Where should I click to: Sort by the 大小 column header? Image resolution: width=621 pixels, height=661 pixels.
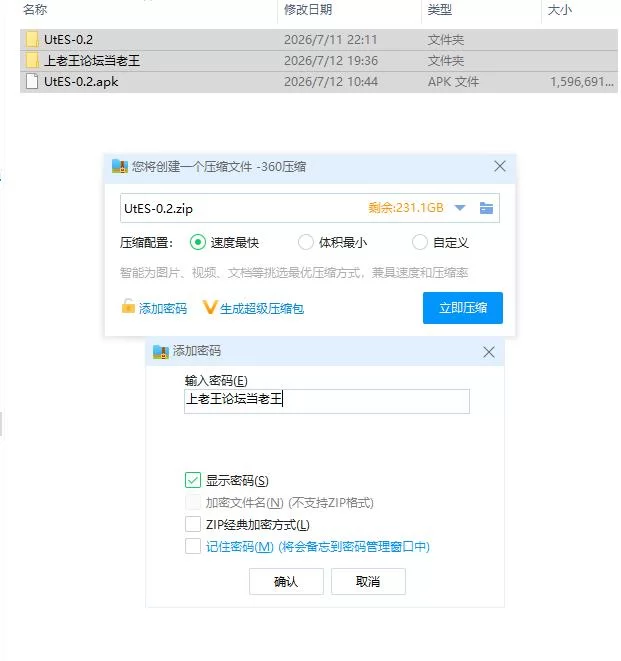[559, 9]
